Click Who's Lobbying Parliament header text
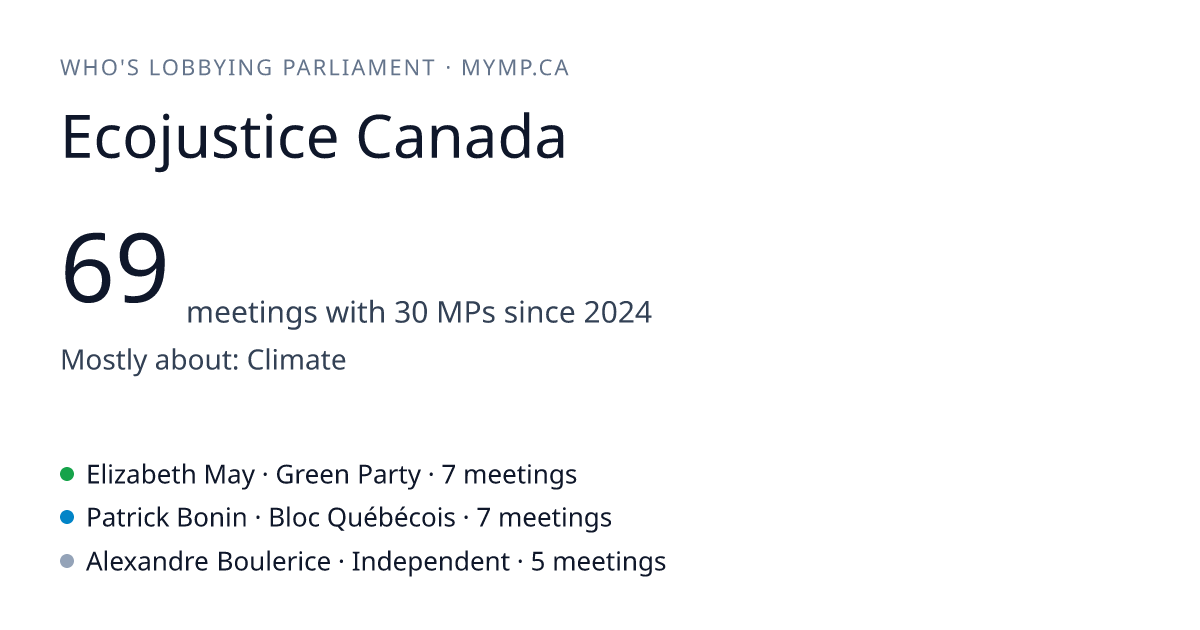1200x630 pixels. [248, 68]
